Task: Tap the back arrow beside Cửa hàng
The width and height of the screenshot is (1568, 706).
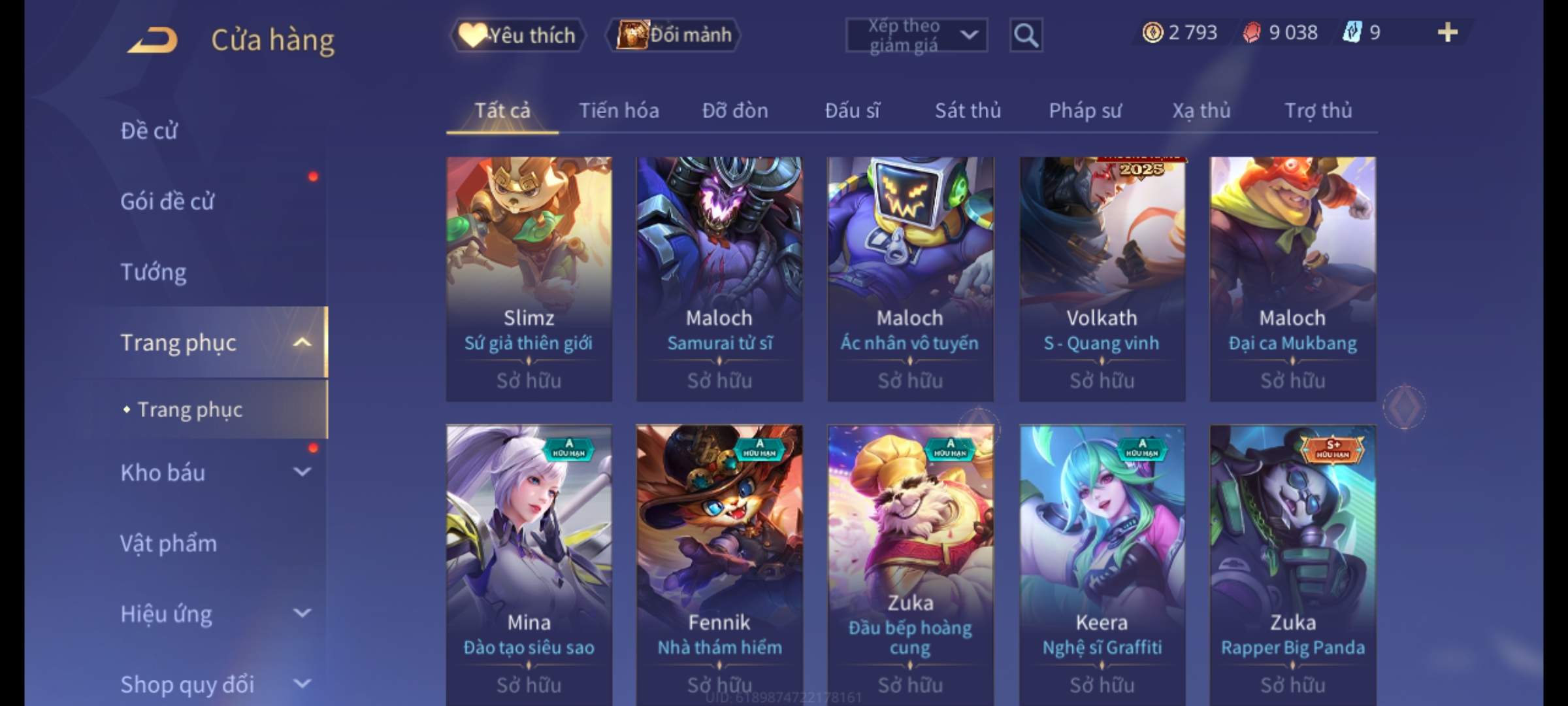Action: (152, 40)
